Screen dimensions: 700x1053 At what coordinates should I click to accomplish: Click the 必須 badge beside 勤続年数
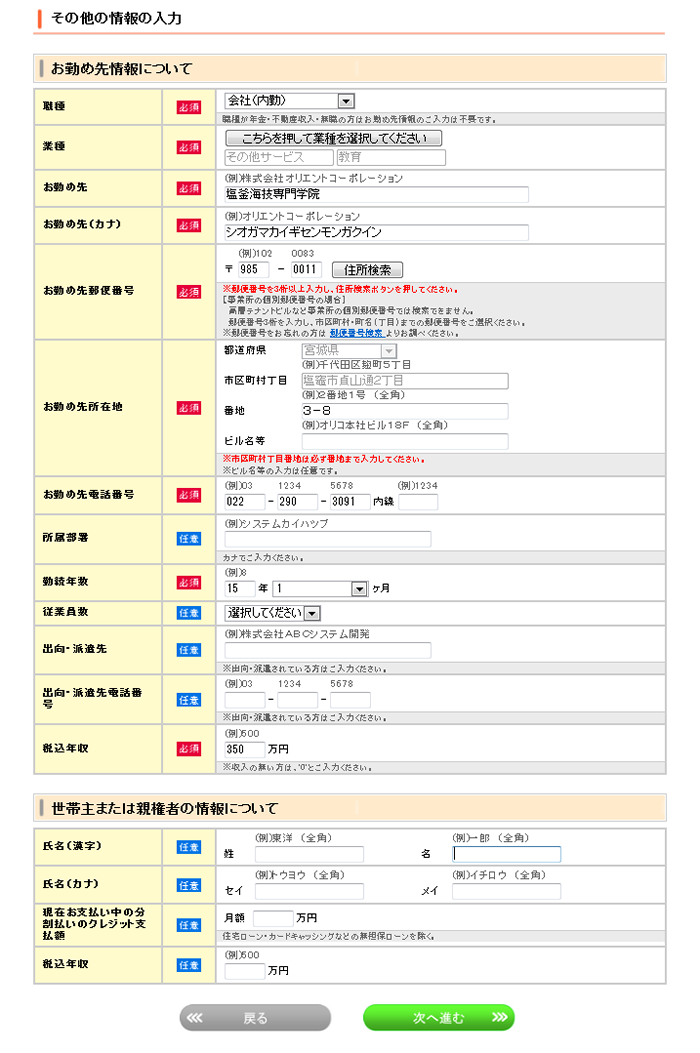tap(189, 583)
